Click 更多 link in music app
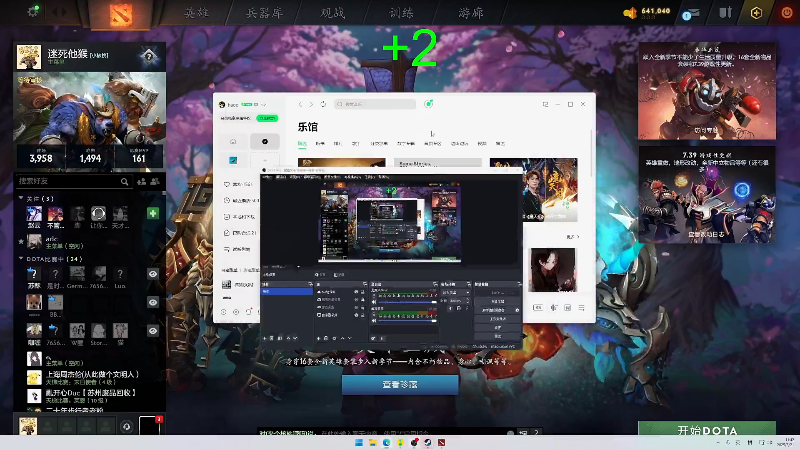This screenshot has height=450, width=800. click(572, 237)
